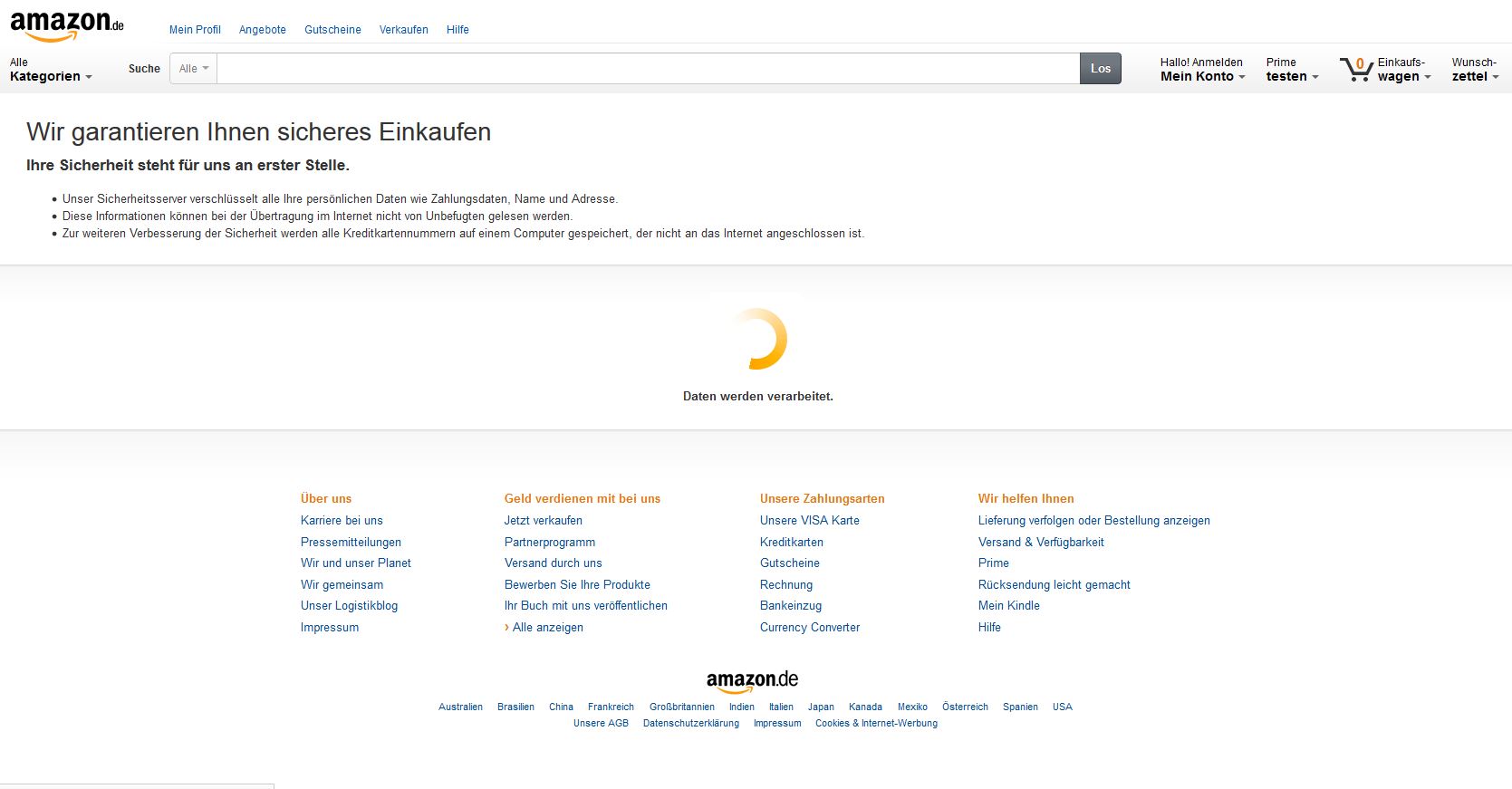This screenshot has height=789, width=1512.
Task: Click the Hallo! Anmelden text
Action: coord(1201,63)
